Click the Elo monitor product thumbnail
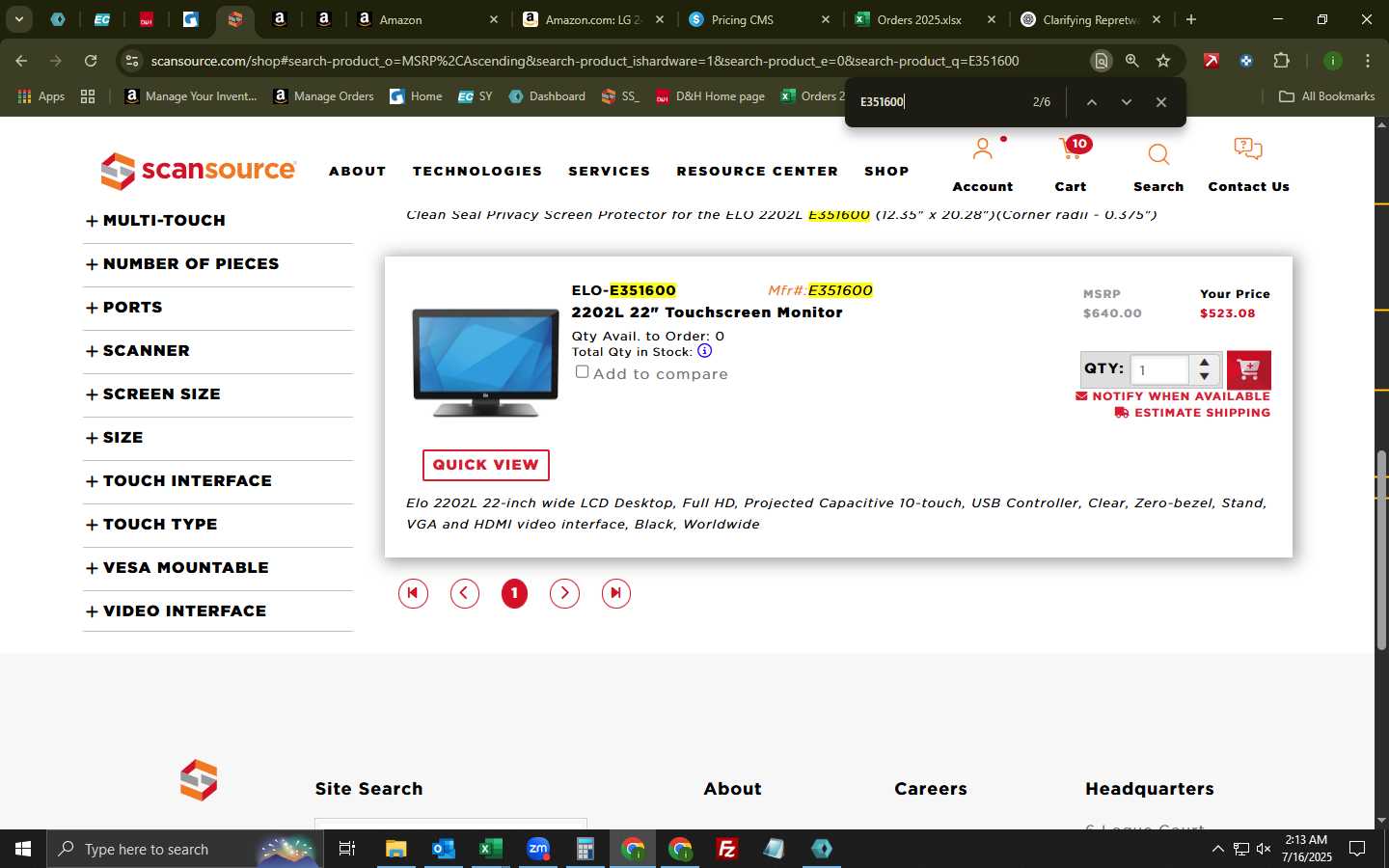Screen dimensions: 1389x868 tap(485, 363)
